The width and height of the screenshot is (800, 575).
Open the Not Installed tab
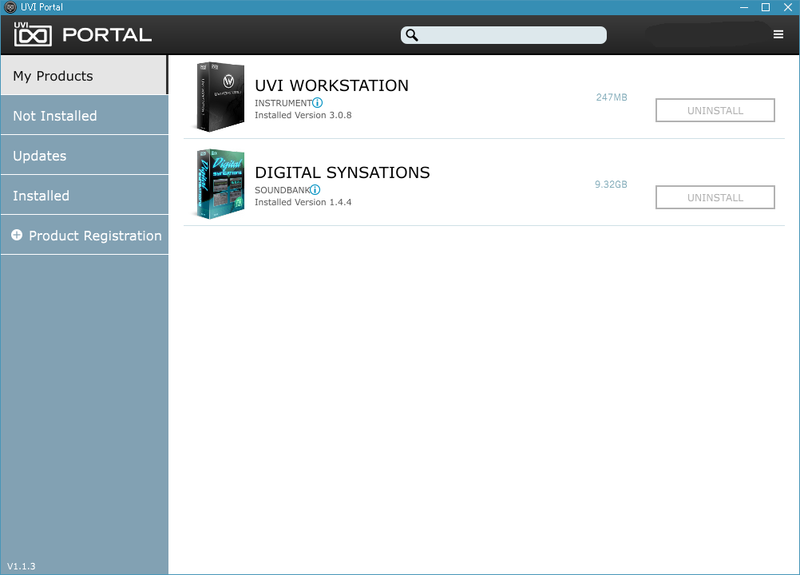[84, 115]
